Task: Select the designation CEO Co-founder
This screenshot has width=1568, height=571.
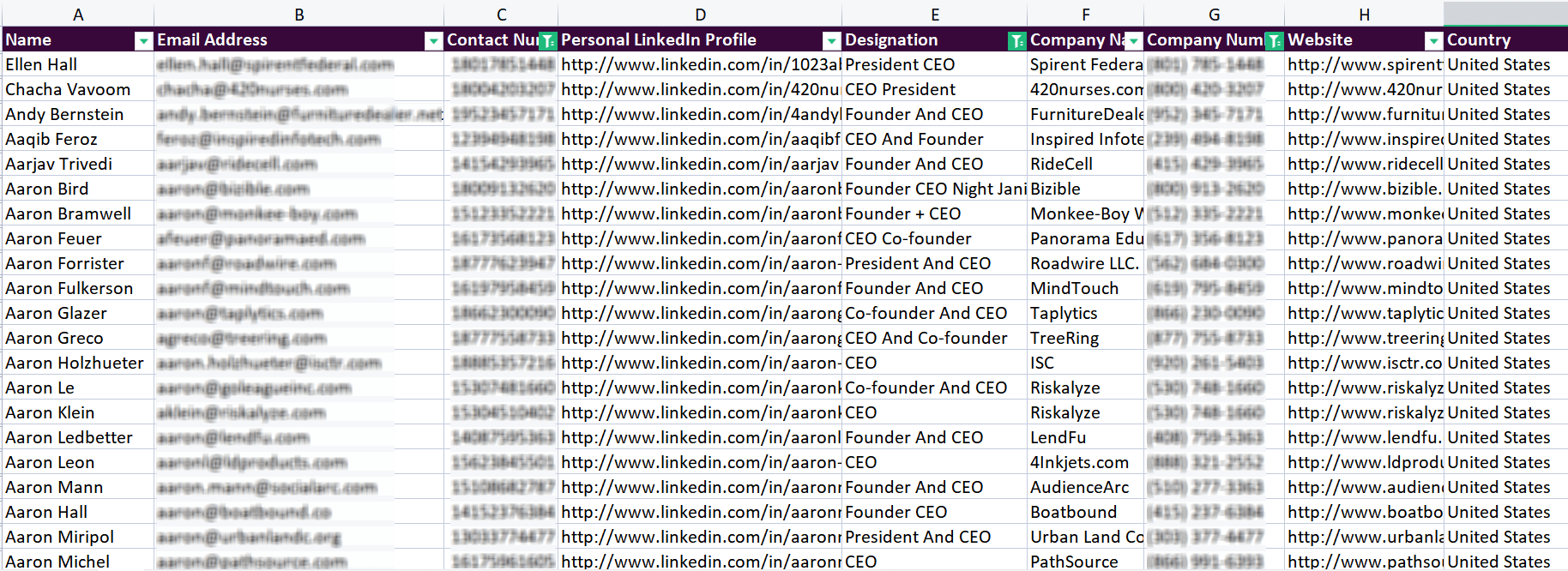Action: (935, 238)
